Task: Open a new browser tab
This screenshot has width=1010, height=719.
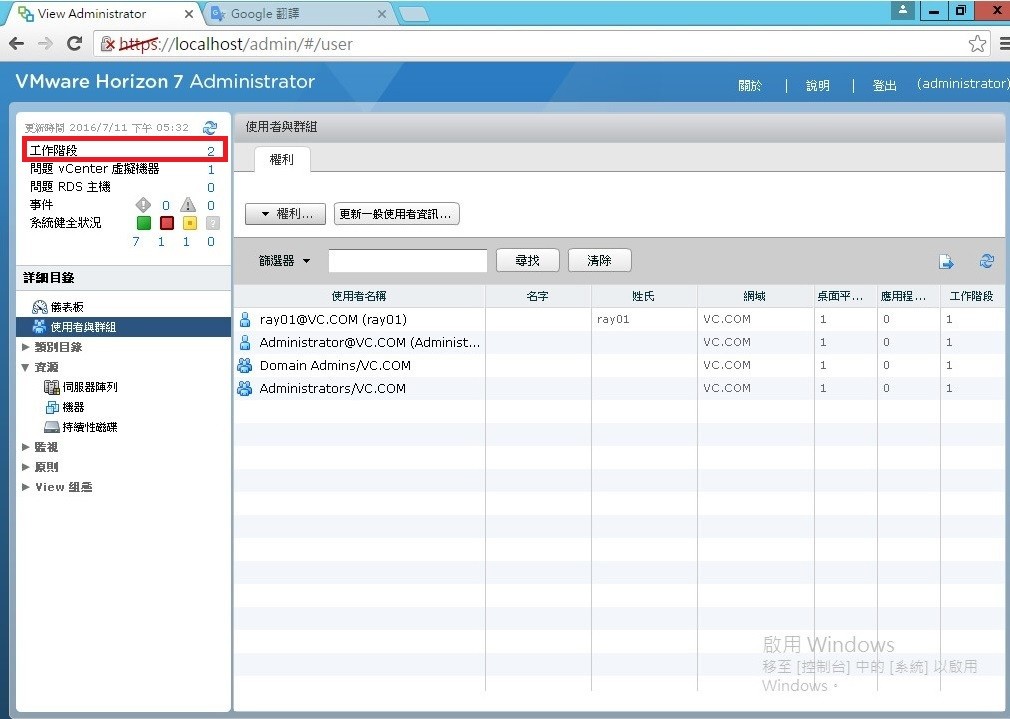Action: [414, 14]
